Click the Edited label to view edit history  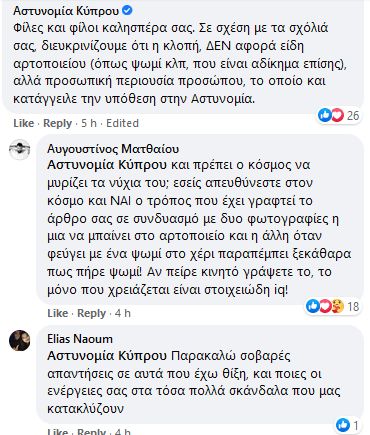[122, 123]
